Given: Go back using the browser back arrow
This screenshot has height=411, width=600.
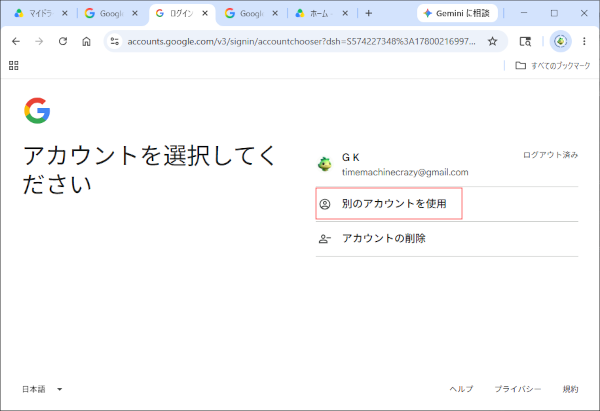Looking at the screenshot, I should coord(16,41).
